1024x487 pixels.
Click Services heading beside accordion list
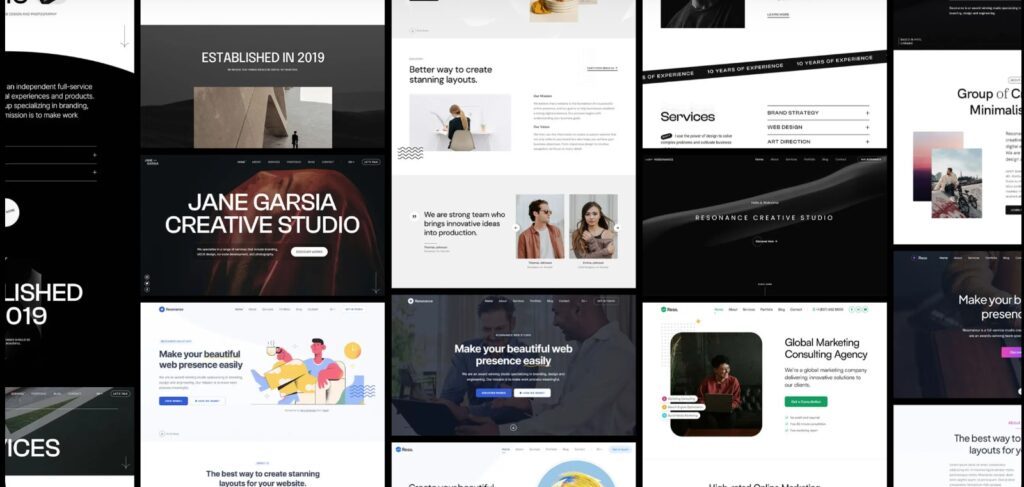point(688,117)
